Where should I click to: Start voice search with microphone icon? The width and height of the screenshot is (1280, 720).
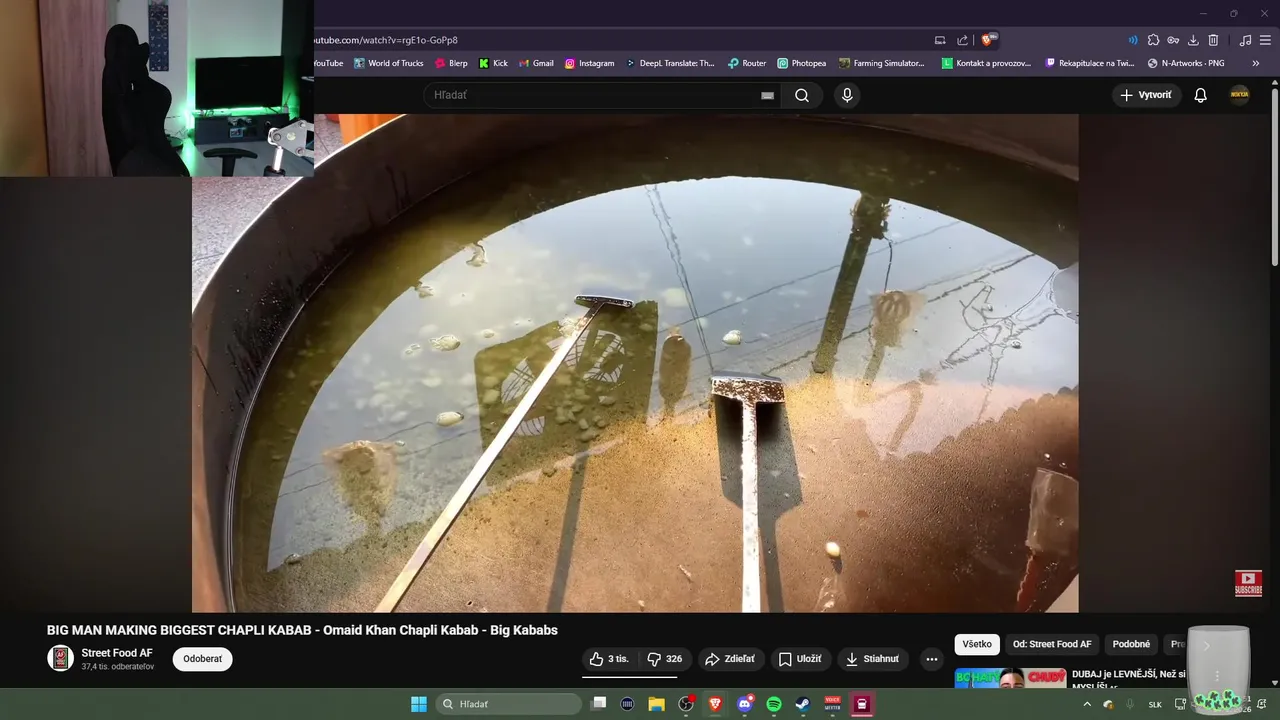(x=847, y=95)
